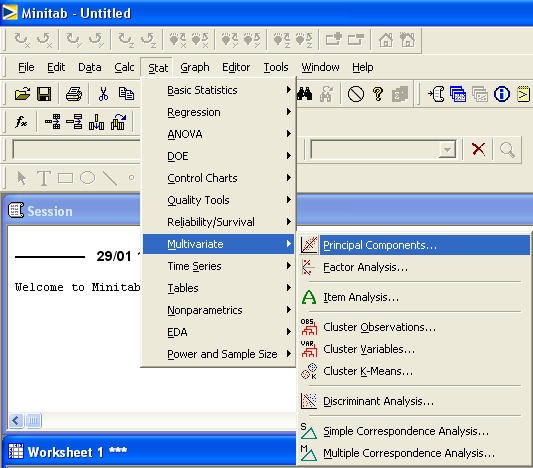
Task: Open the Graph menu
Action: coord(195,67)
